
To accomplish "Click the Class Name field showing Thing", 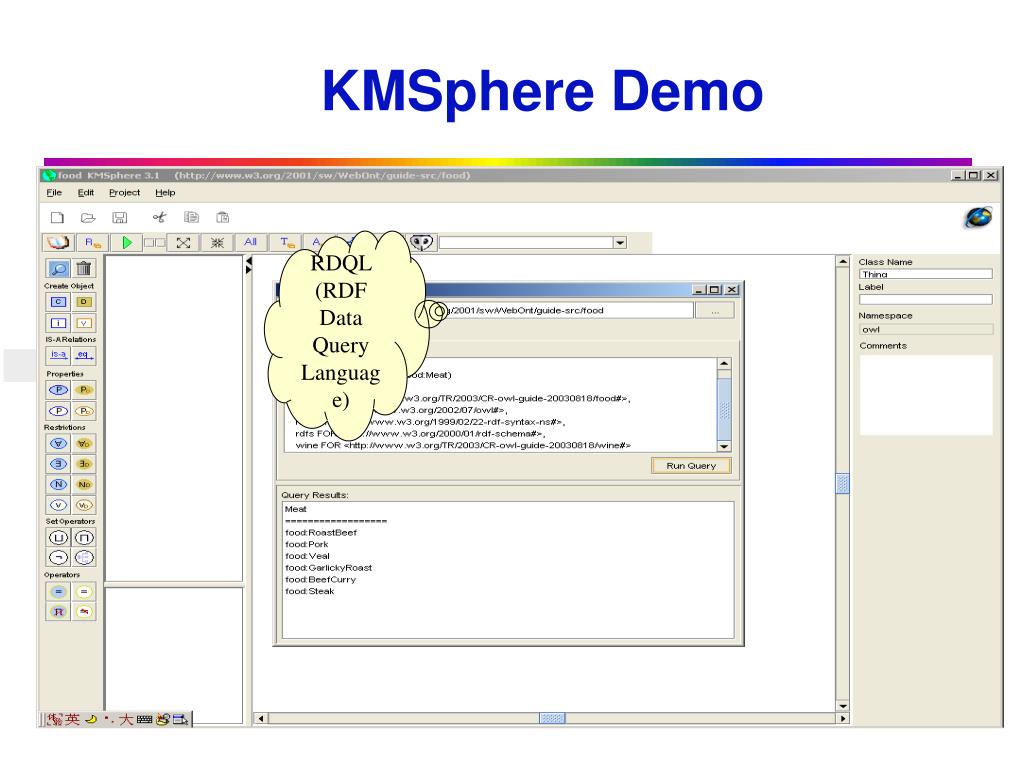I will tap(925, 274).
